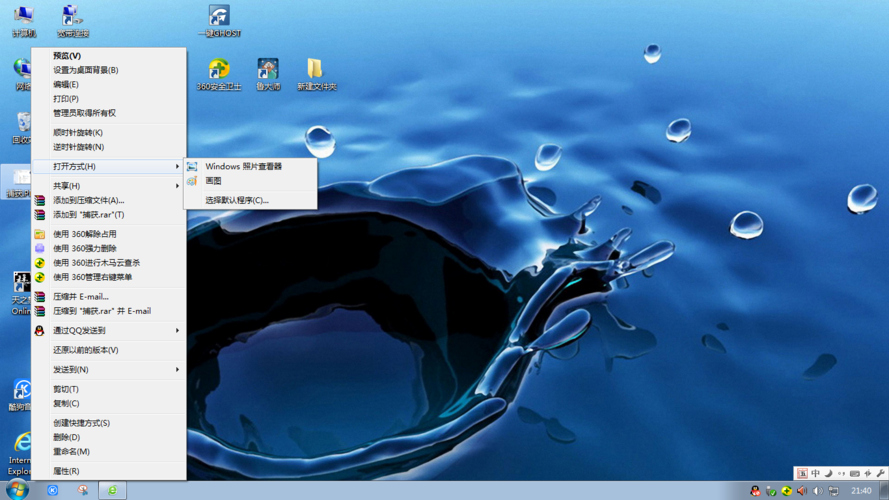Viewport: 889px width, 500px height.
Task: Click the Windows Start orb
Action: 17,490
